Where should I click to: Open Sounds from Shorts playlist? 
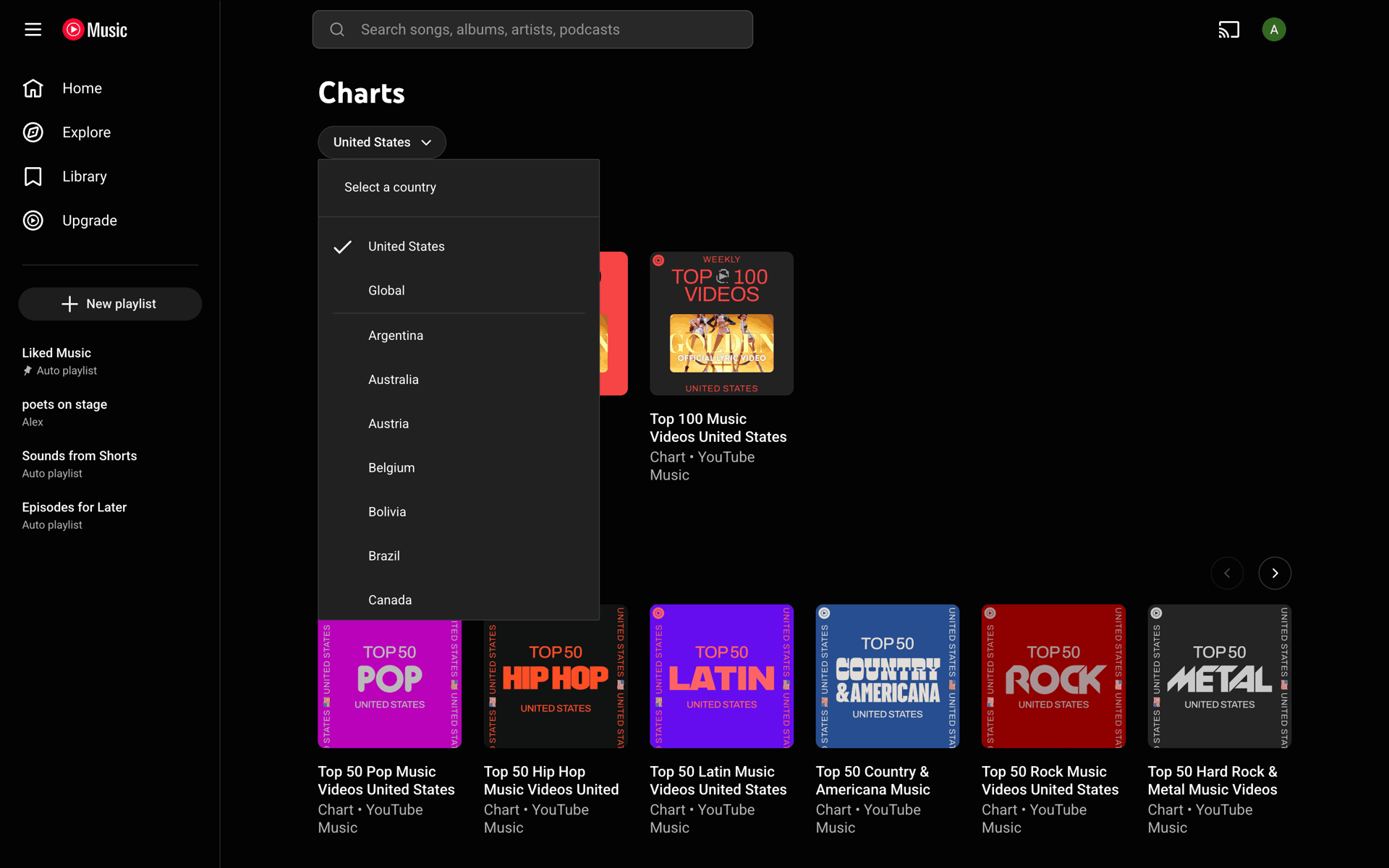(x=110, y=464)
